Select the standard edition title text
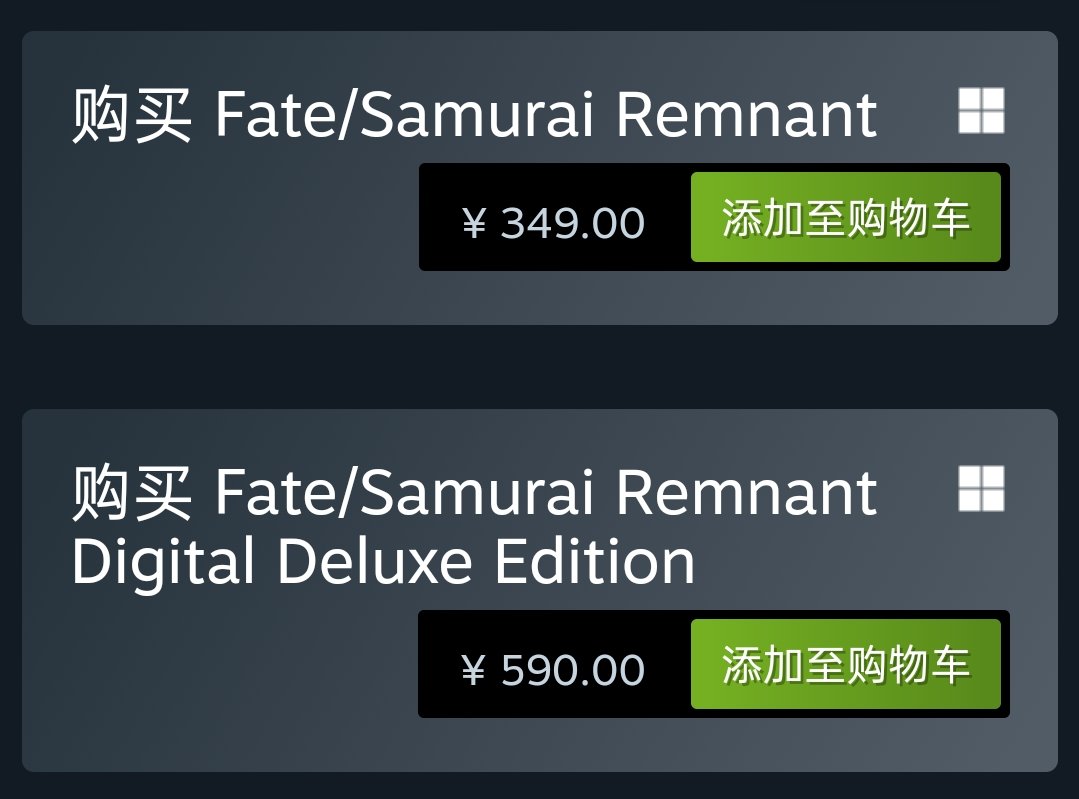This screenshot has width=1079, height=799. (x=474, y=115)
